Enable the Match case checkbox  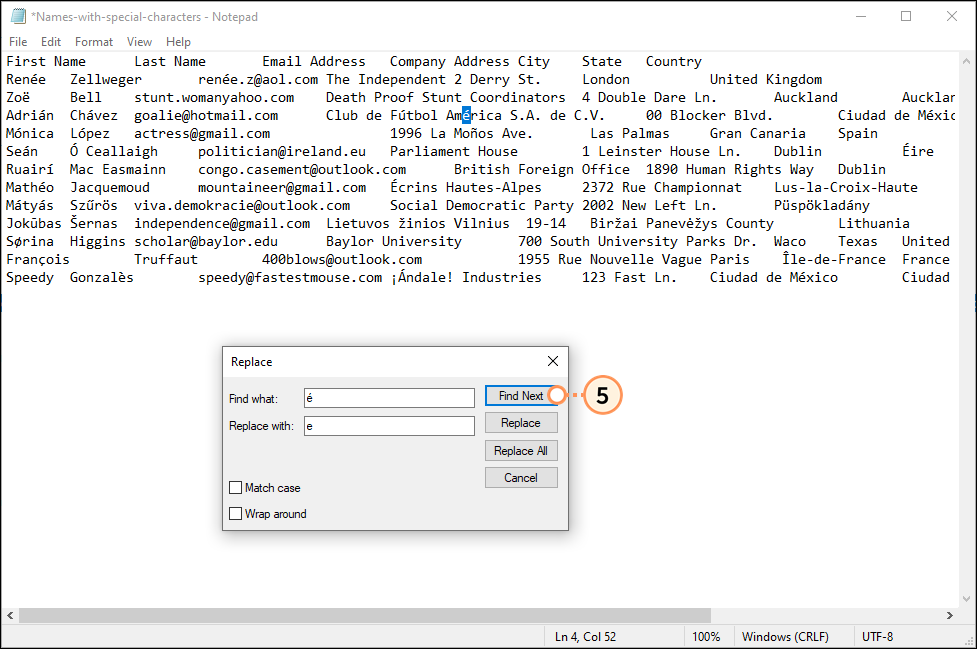236,488
